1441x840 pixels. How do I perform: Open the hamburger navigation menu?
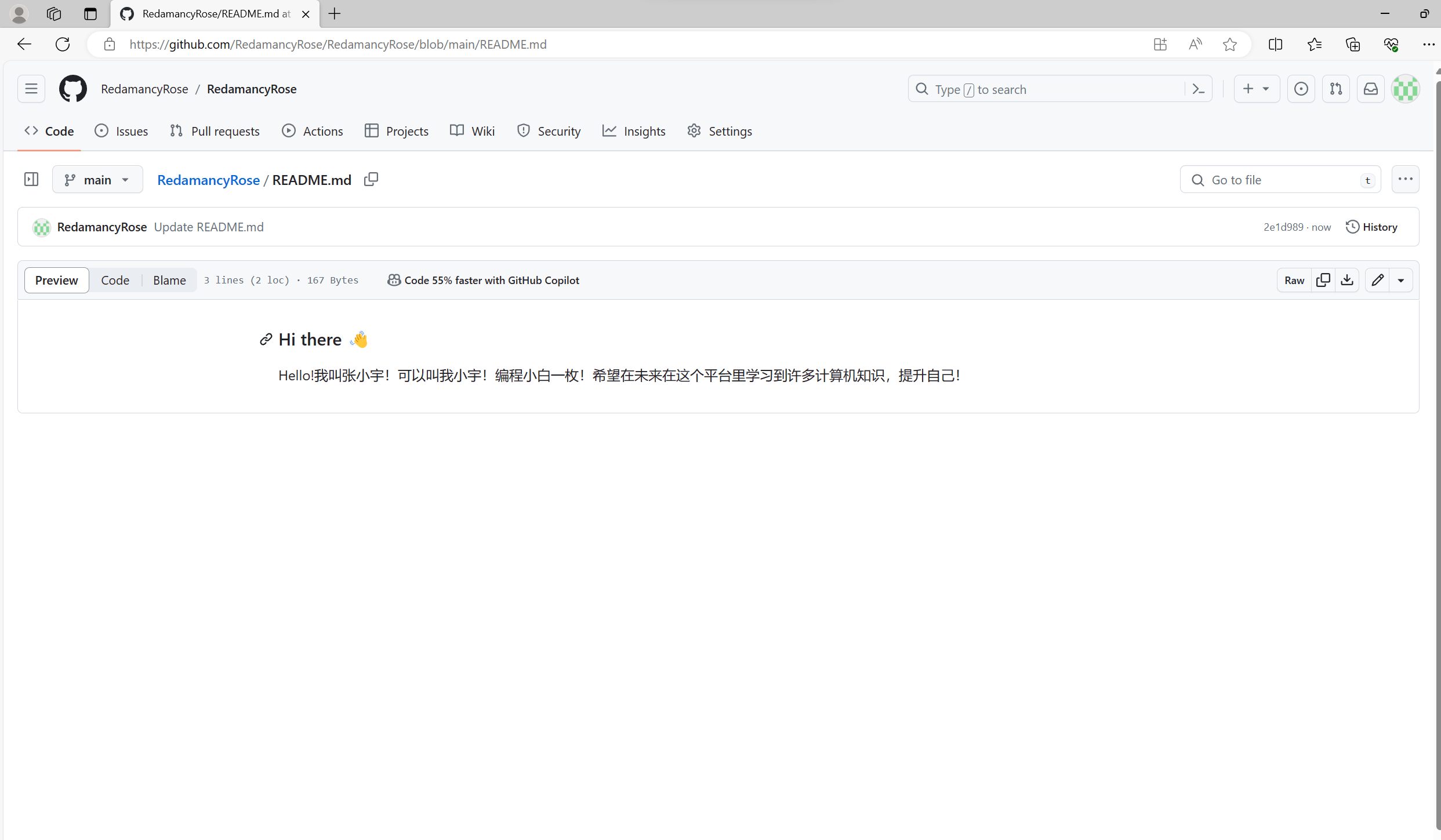(31, 89)
